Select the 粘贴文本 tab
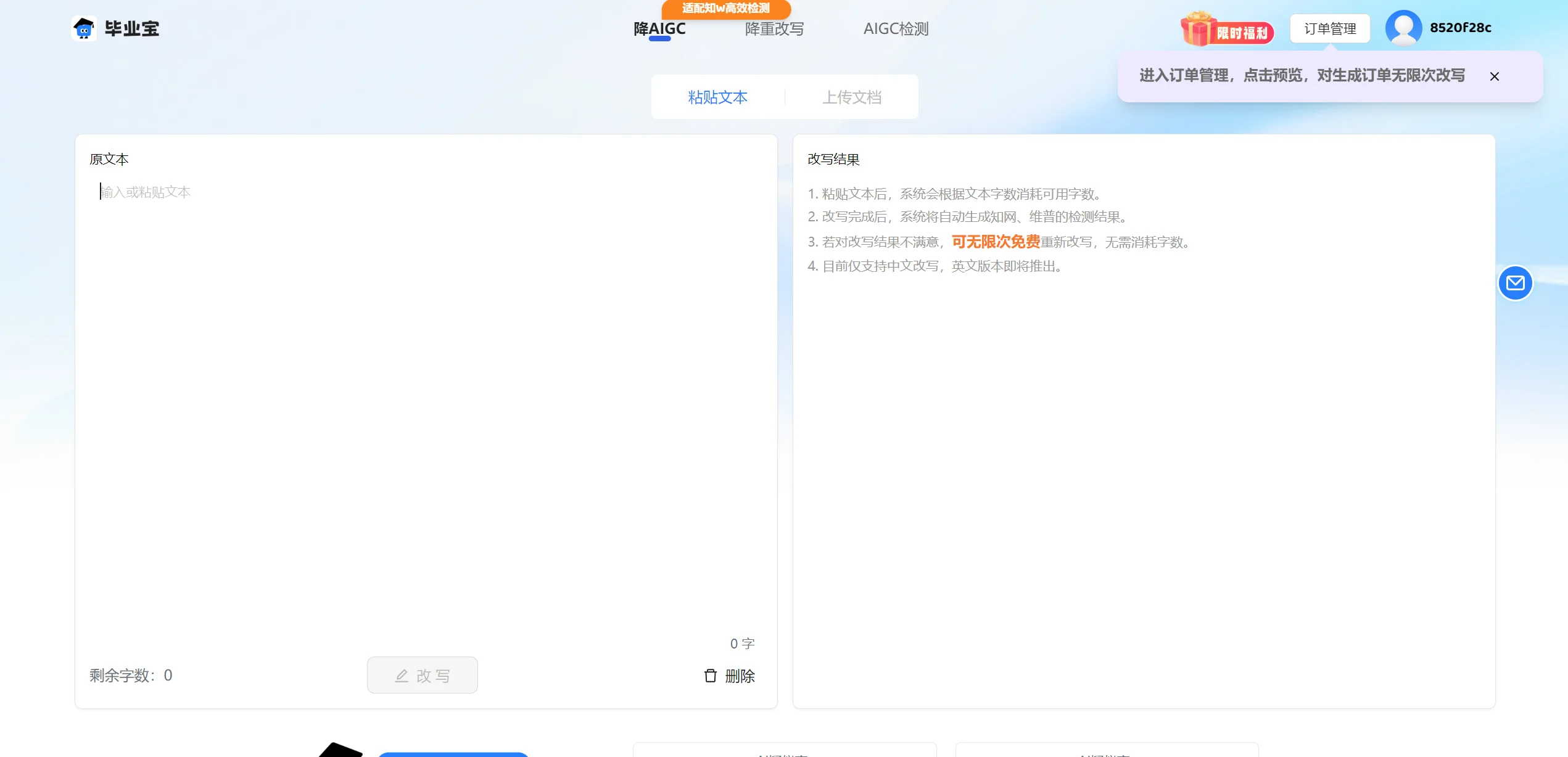This screenshot has width=1568, height=757. pos(717,97)
